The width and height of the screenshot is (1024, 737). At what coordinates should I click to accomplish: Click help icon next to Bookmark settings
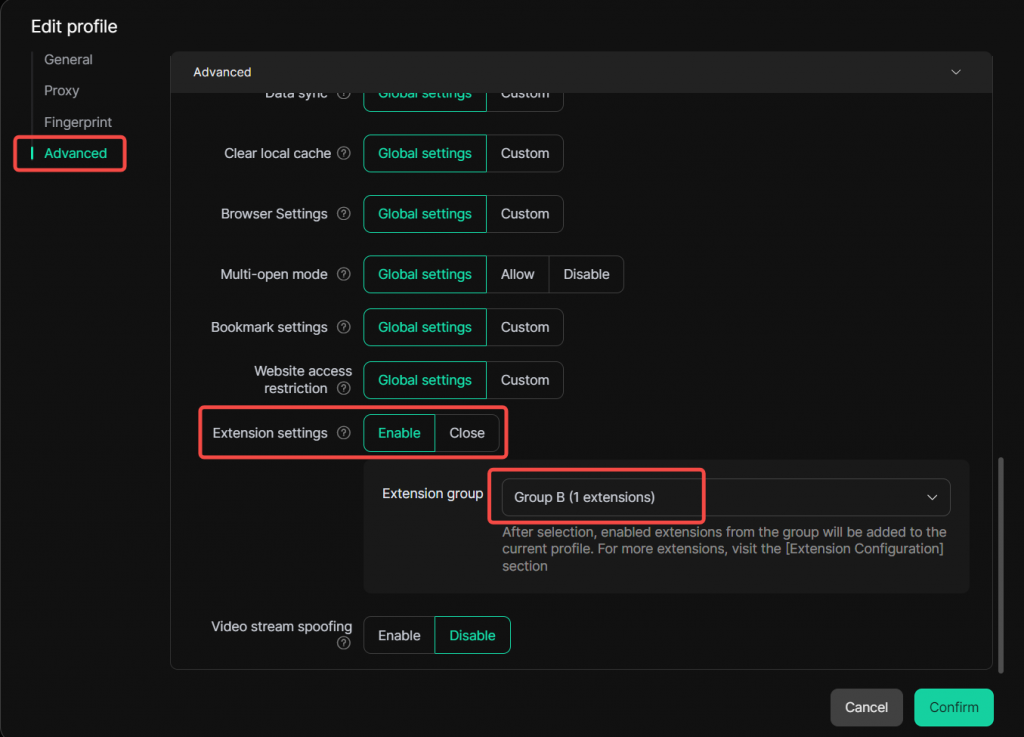coord(344,327)
